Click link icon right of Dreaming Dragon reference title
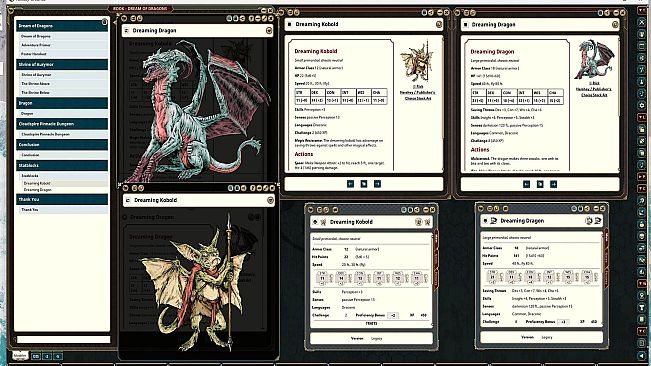 (615, 25)
